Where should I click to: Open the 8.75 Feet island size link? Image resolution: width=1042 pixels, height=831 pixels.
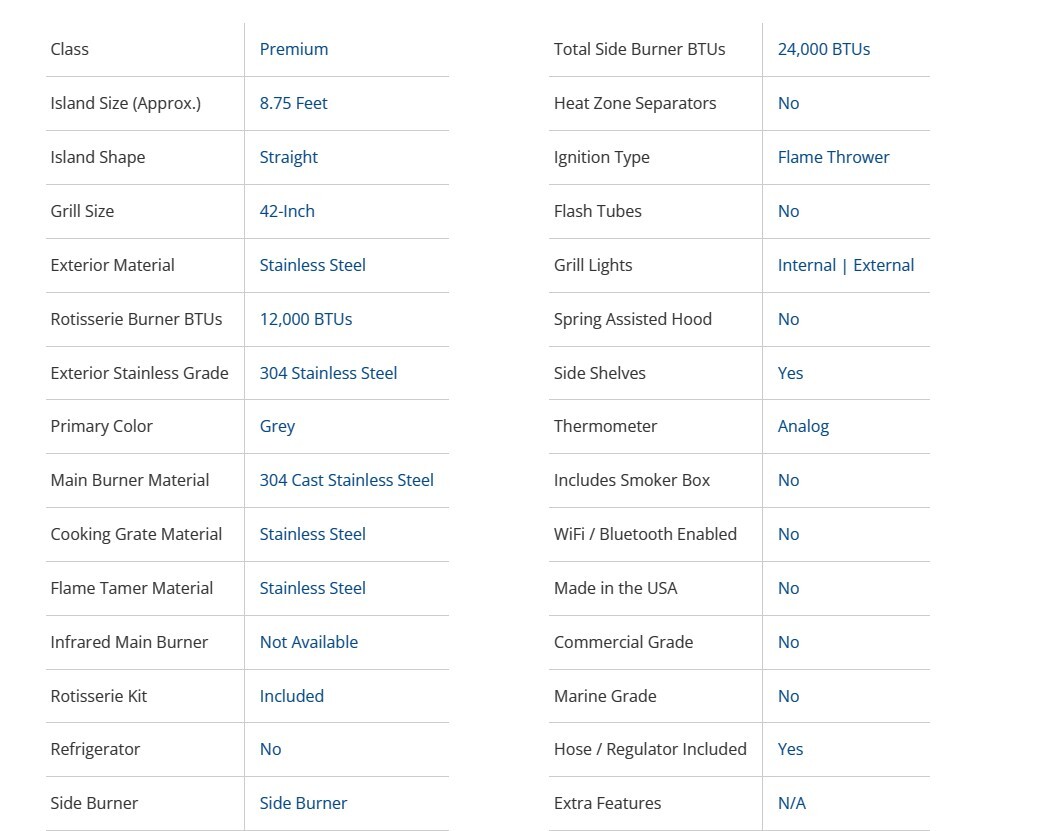click(293, 103)
